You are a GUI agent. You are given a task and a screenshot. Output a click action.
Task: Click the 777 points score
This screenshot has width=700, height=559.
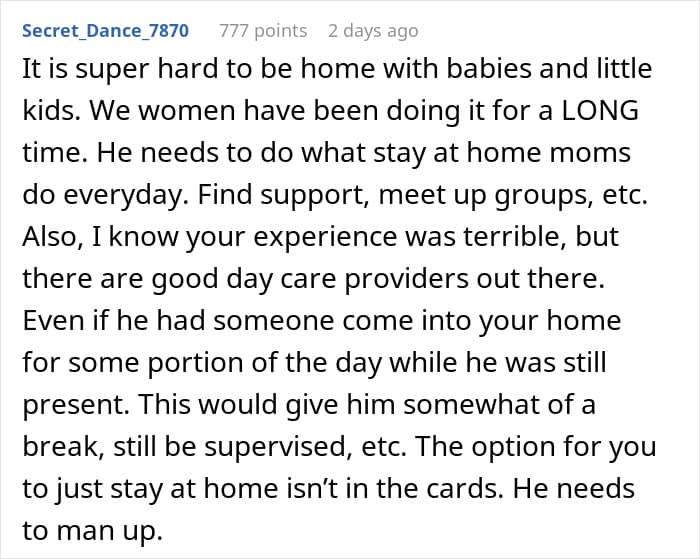(x=262, y=31)
